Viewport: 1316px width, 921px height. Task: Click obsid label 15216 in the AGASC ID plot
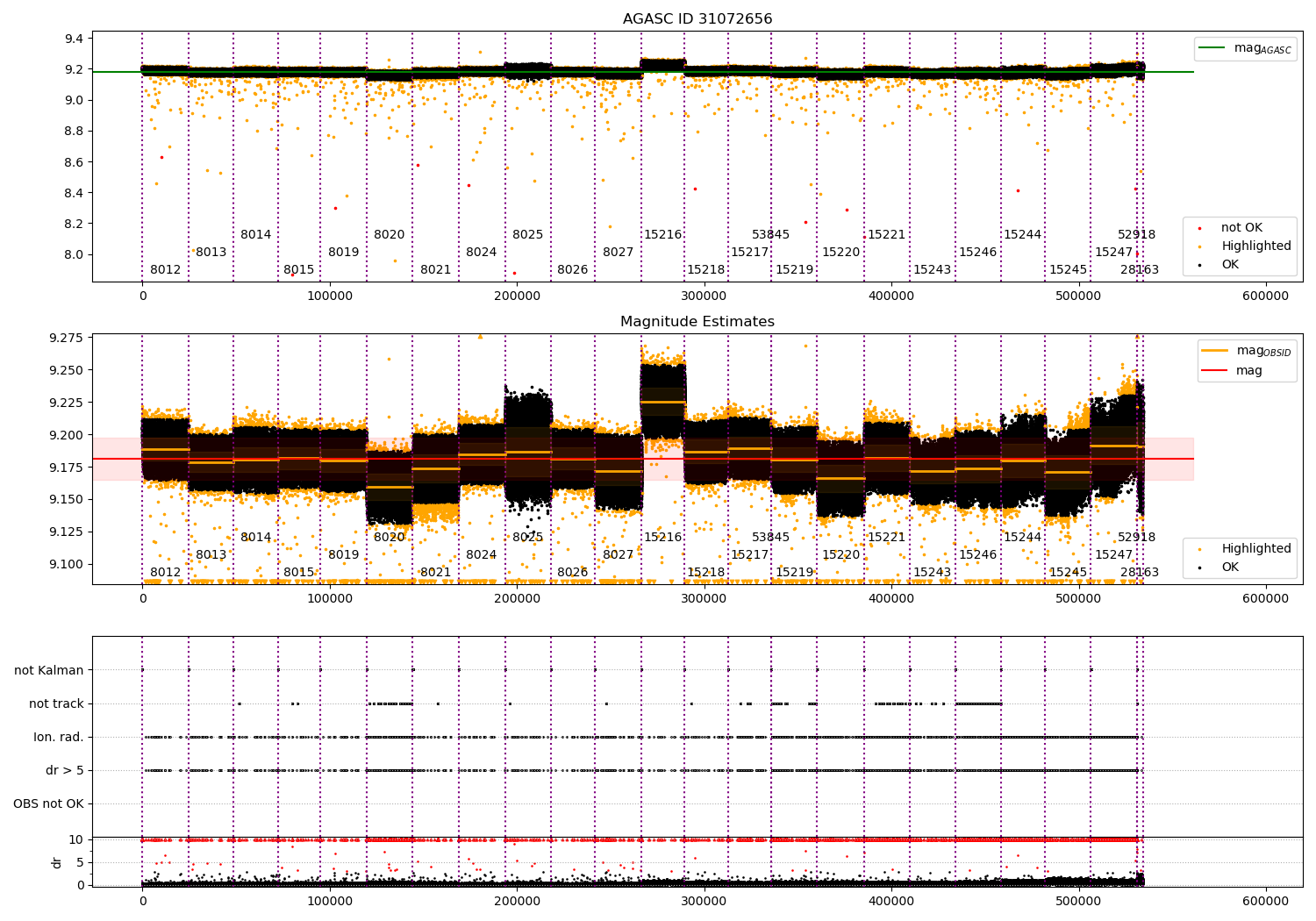tap(663, 235)
